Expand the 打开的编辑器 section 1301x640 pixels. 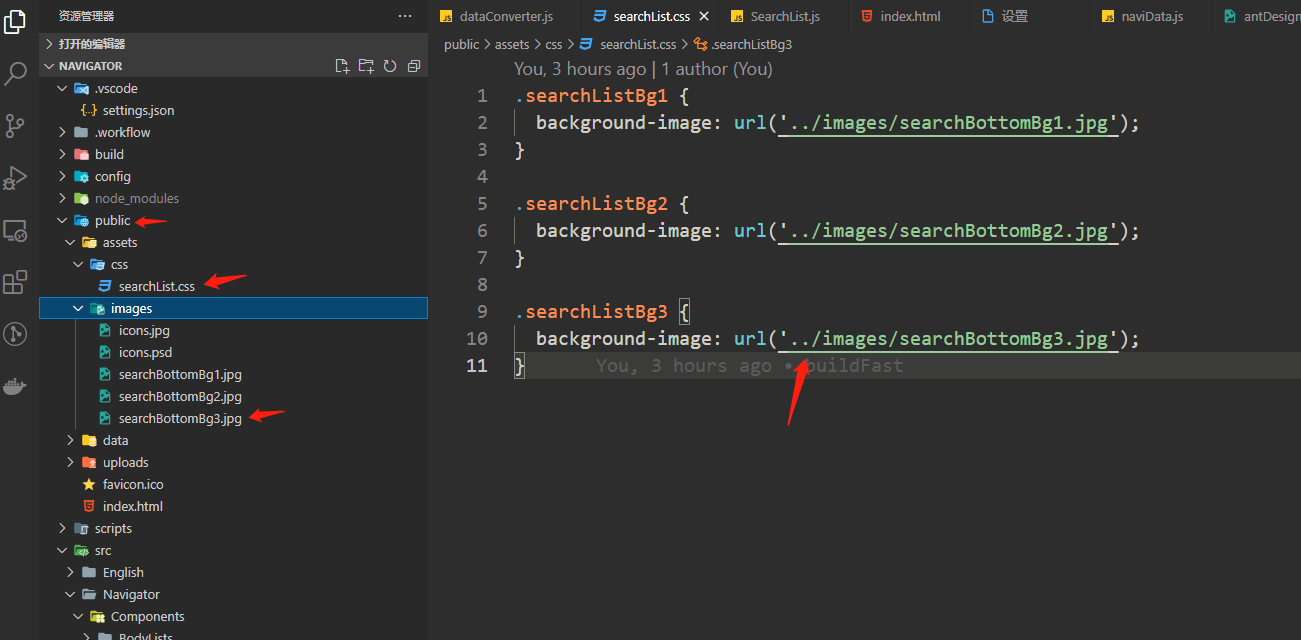[x=49, y=44]
